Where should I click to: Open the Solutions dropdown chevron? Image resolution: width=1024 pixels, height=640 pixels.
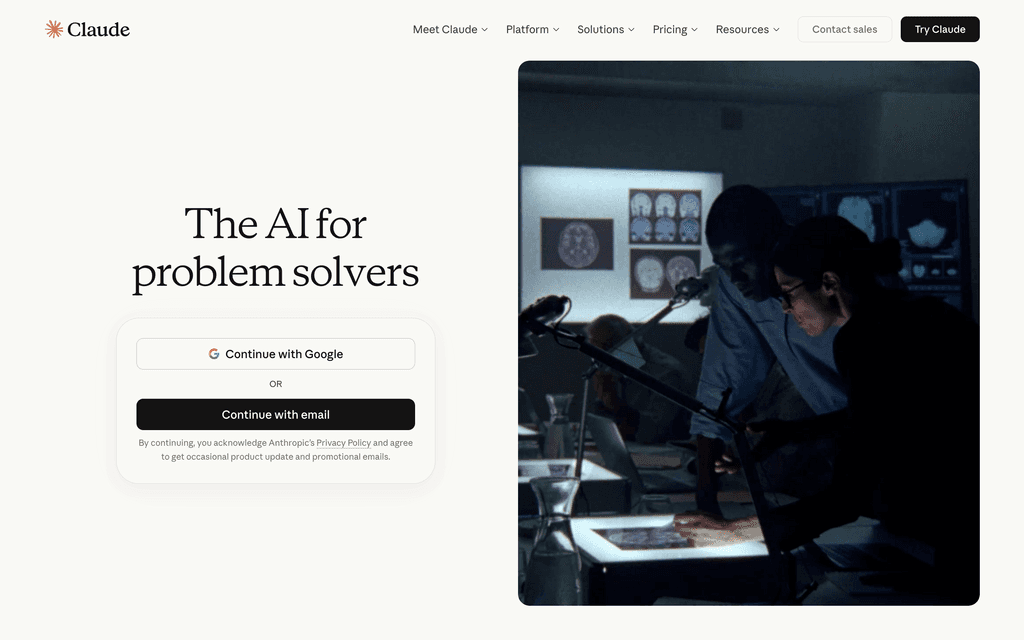632,29
